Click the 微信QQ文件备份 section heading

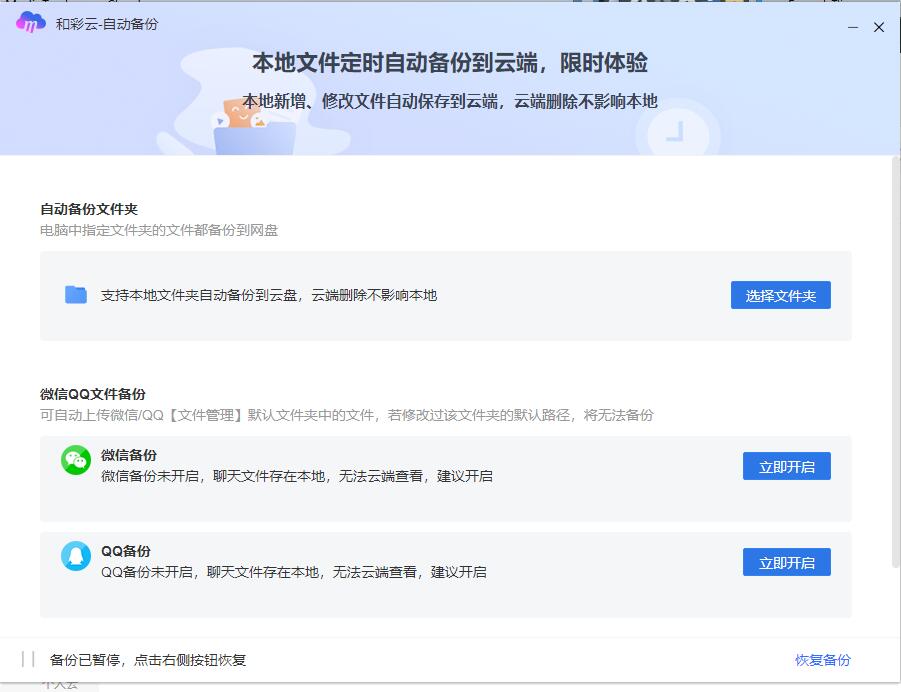[93, 394]
